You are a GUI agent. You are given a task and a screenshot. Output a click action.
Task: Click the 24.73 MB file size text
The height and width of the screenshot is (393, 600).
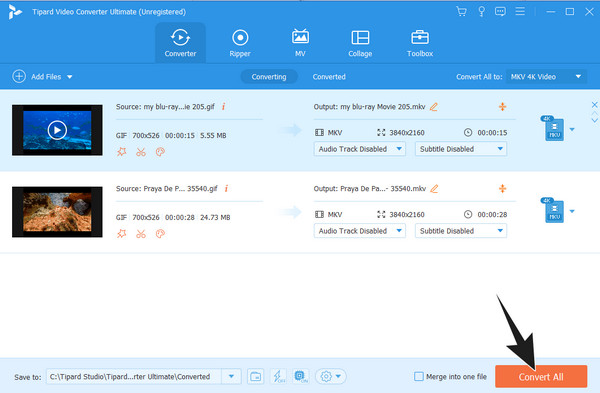pos(215,217)
